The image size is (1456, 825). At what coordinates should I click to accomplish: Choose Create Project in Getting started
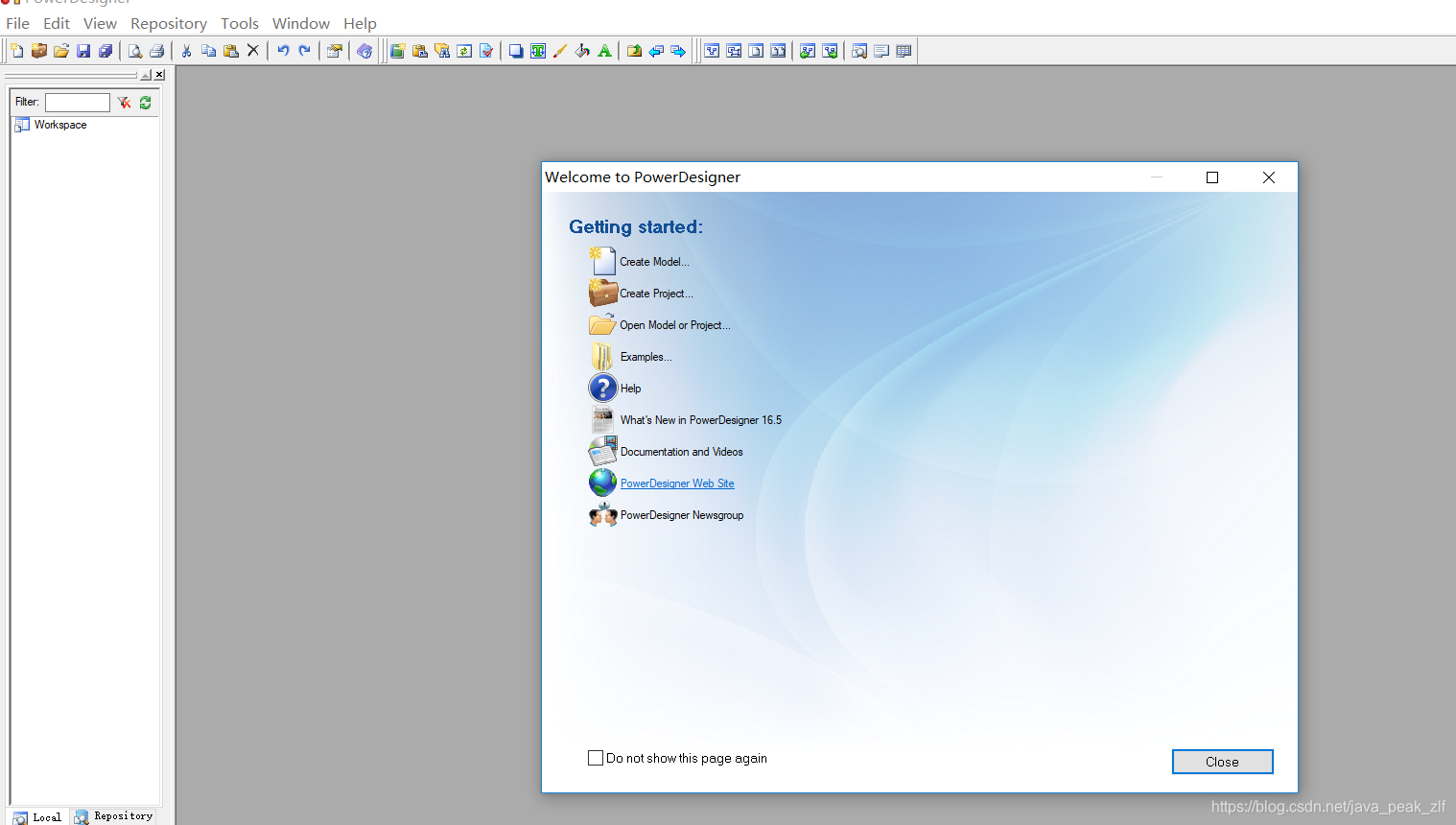pyautogui.click(x=656, y=294)
